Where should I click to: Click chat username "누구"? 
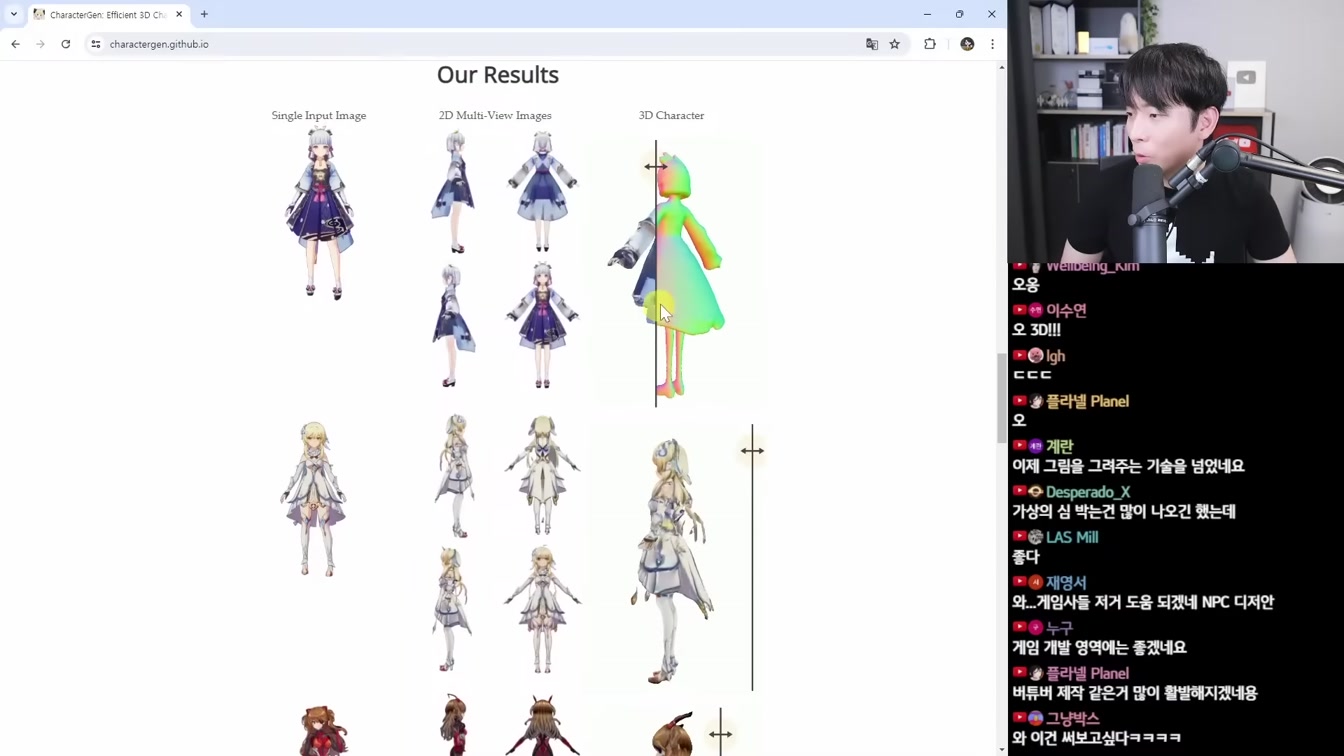click(x=1059, y=628)
